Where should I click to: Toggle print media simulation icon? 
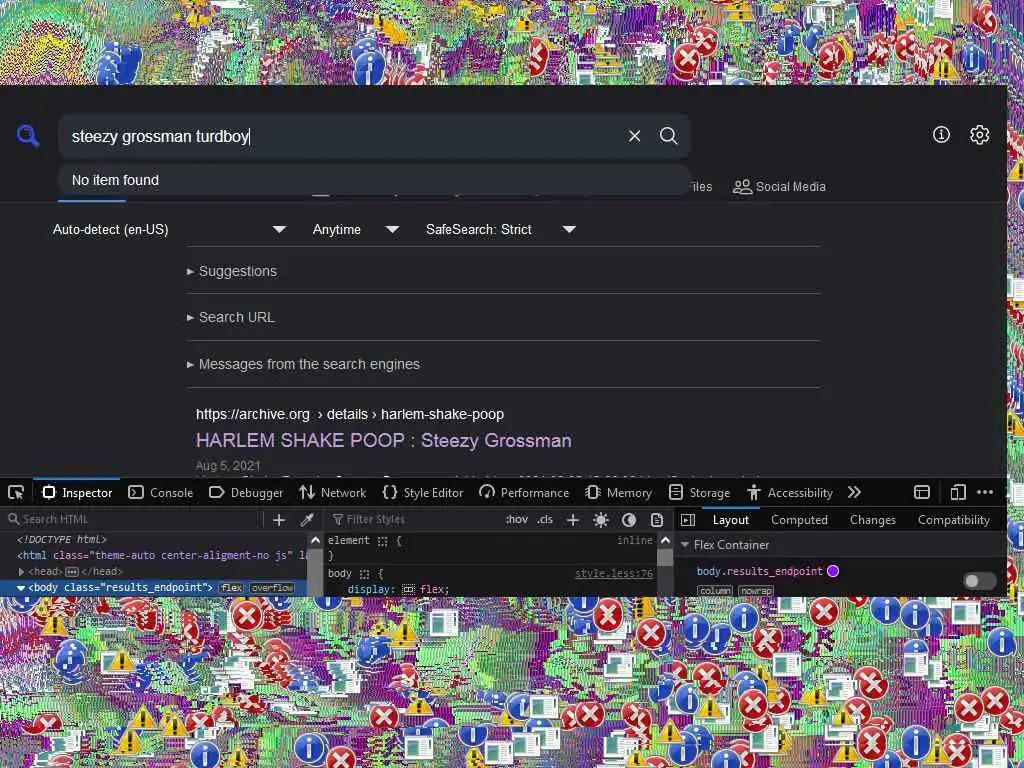[x=657, y=520]
